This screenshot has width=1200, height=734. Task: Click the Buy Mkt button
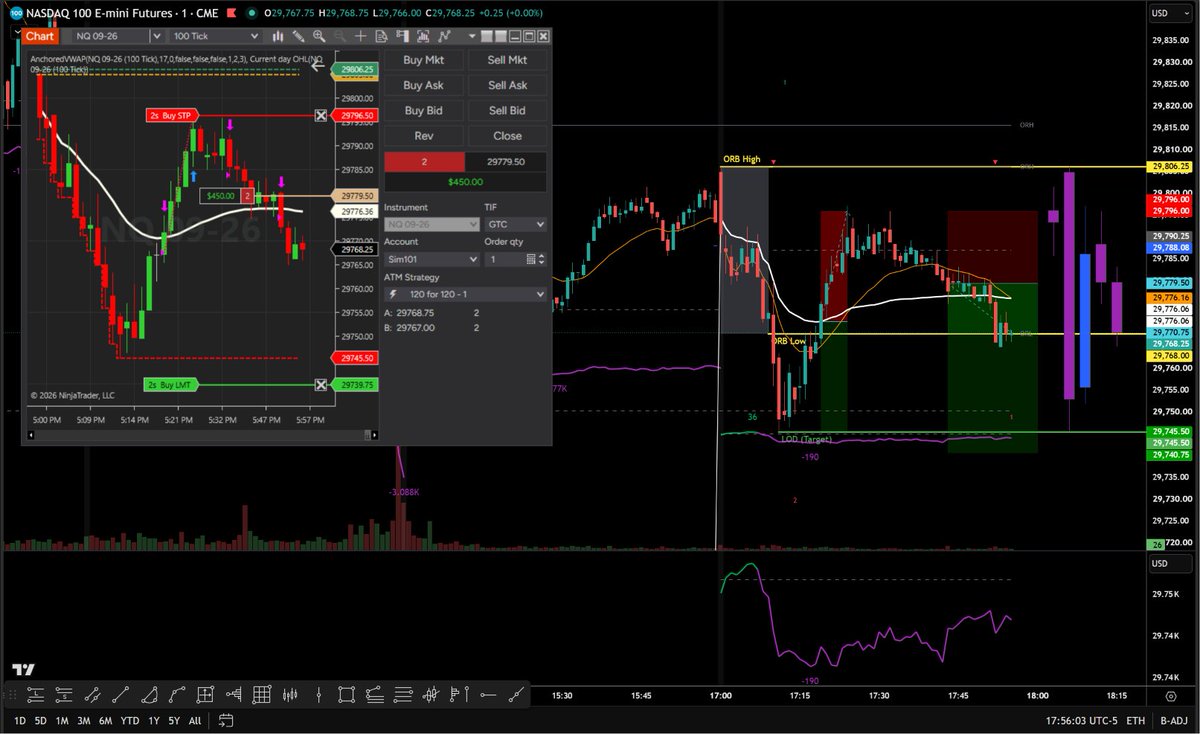click(424, 60)
